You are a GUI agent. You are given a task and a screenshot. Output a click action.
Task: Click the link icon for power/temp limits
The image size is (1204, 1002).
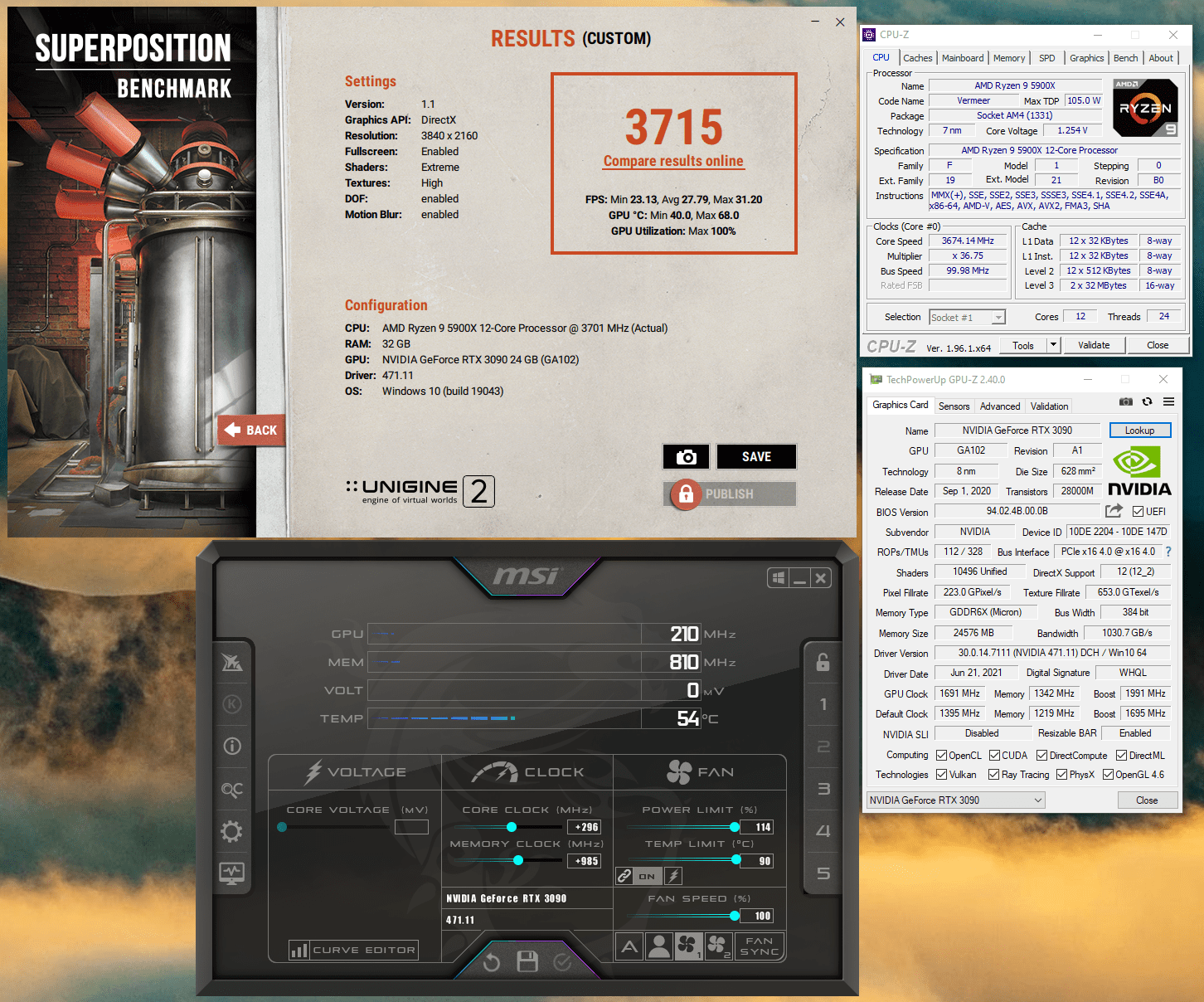click(624, 876)
